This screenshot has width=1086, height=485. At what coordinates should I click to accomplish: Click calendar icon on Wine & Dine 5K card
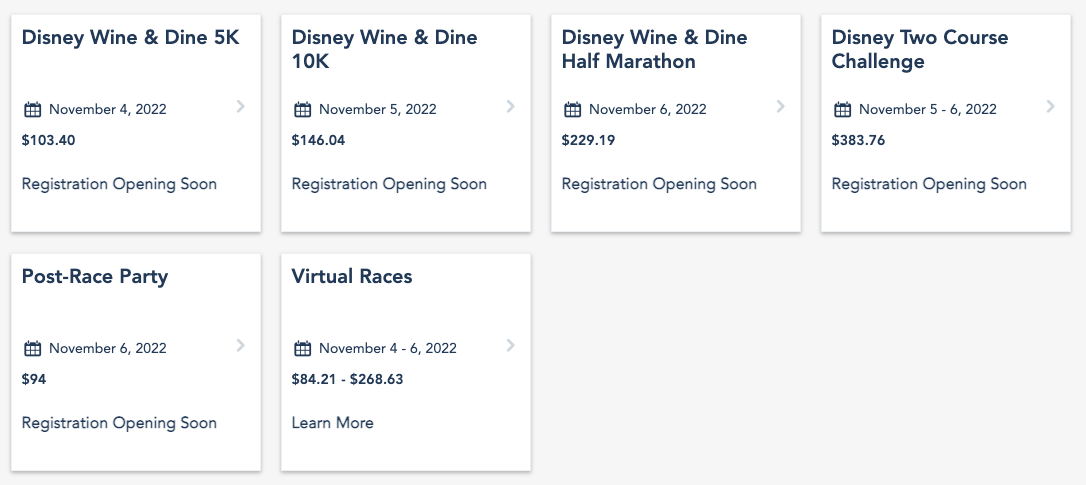click(x=32, y=110)
